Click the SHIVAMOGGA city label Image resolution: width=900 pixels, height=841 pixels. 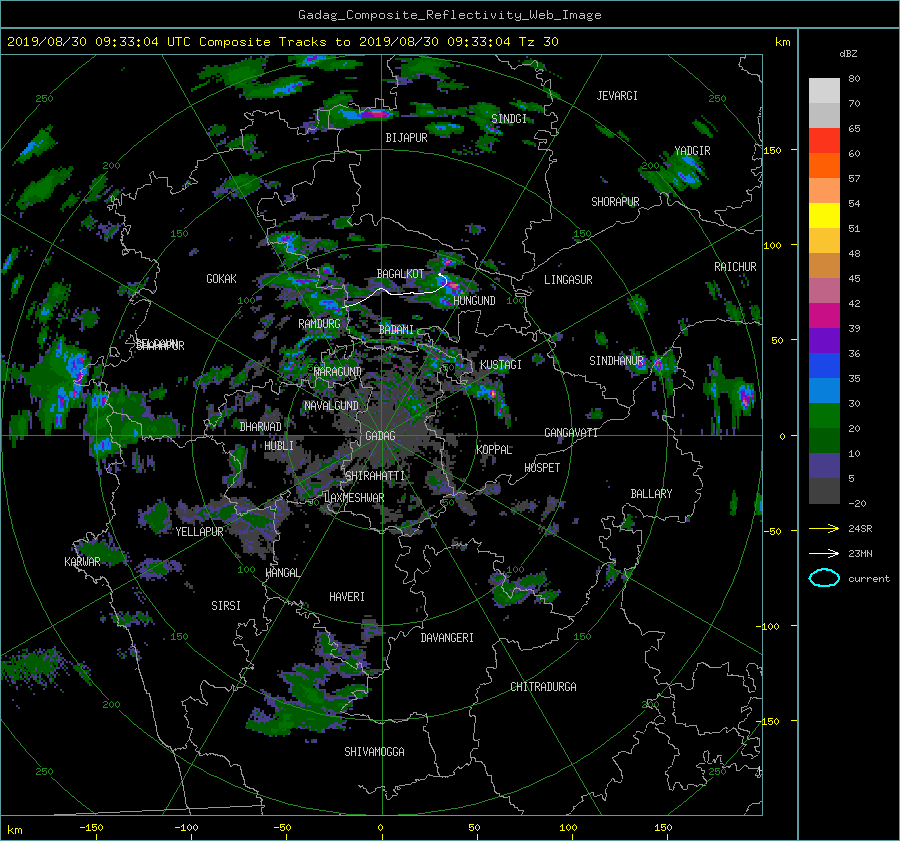tap(374, 752)
